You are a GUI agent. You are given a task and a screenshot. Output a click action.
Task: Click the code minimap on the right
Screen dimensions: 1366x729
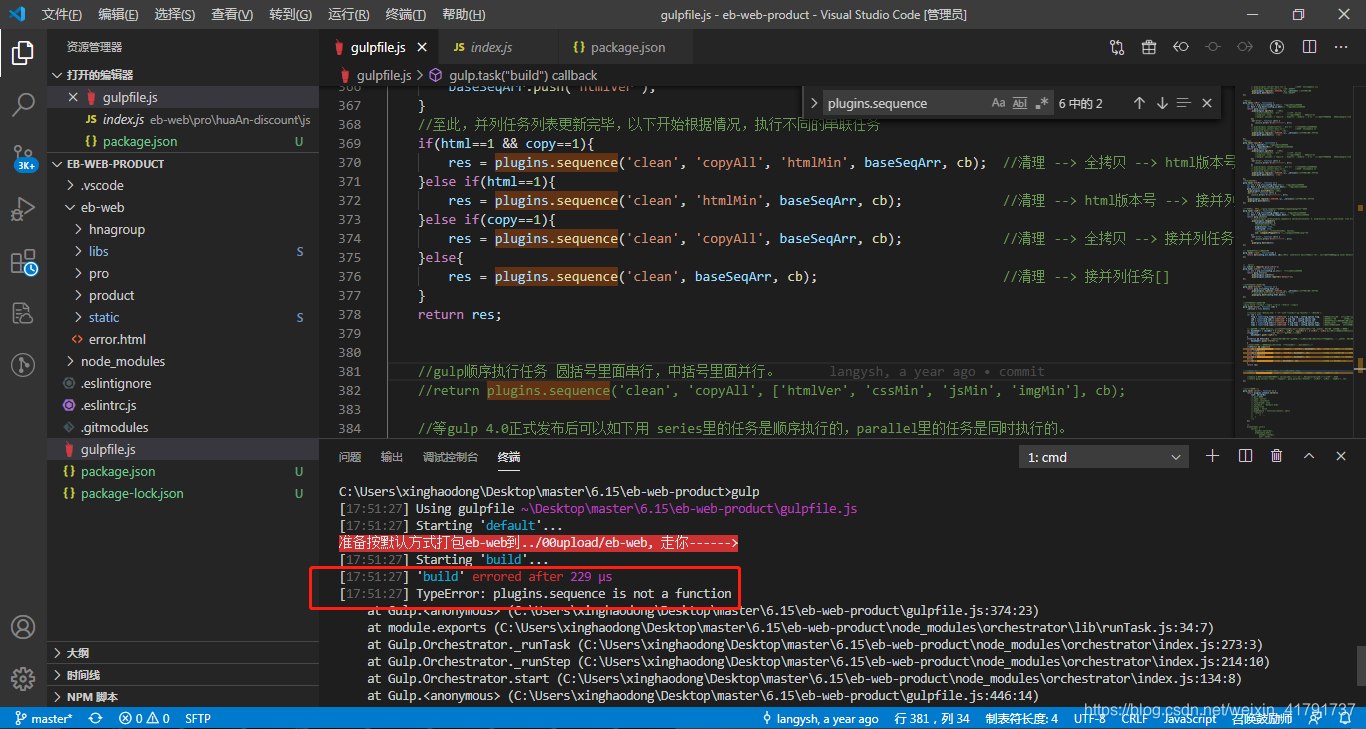click(1294, 260)
